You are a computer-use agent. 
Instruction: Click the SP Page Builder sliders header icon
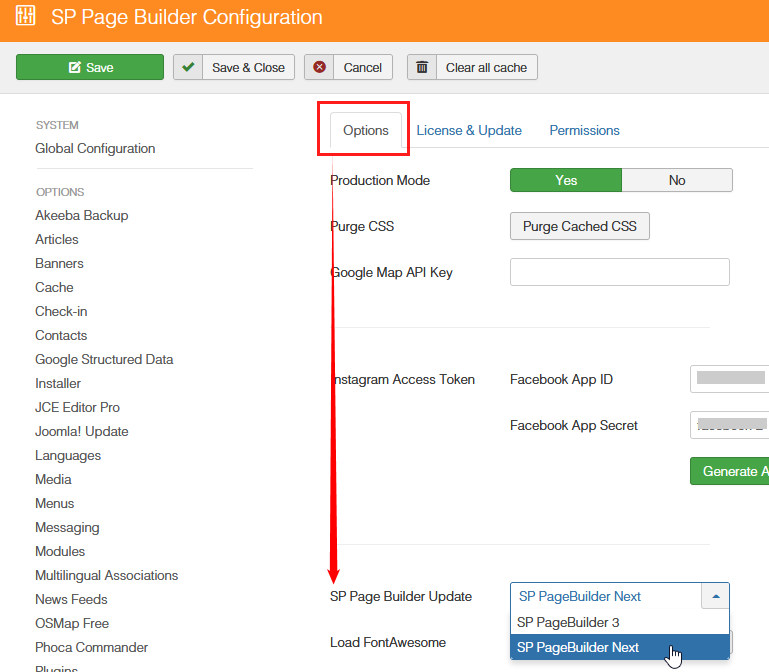pos(26,17)
